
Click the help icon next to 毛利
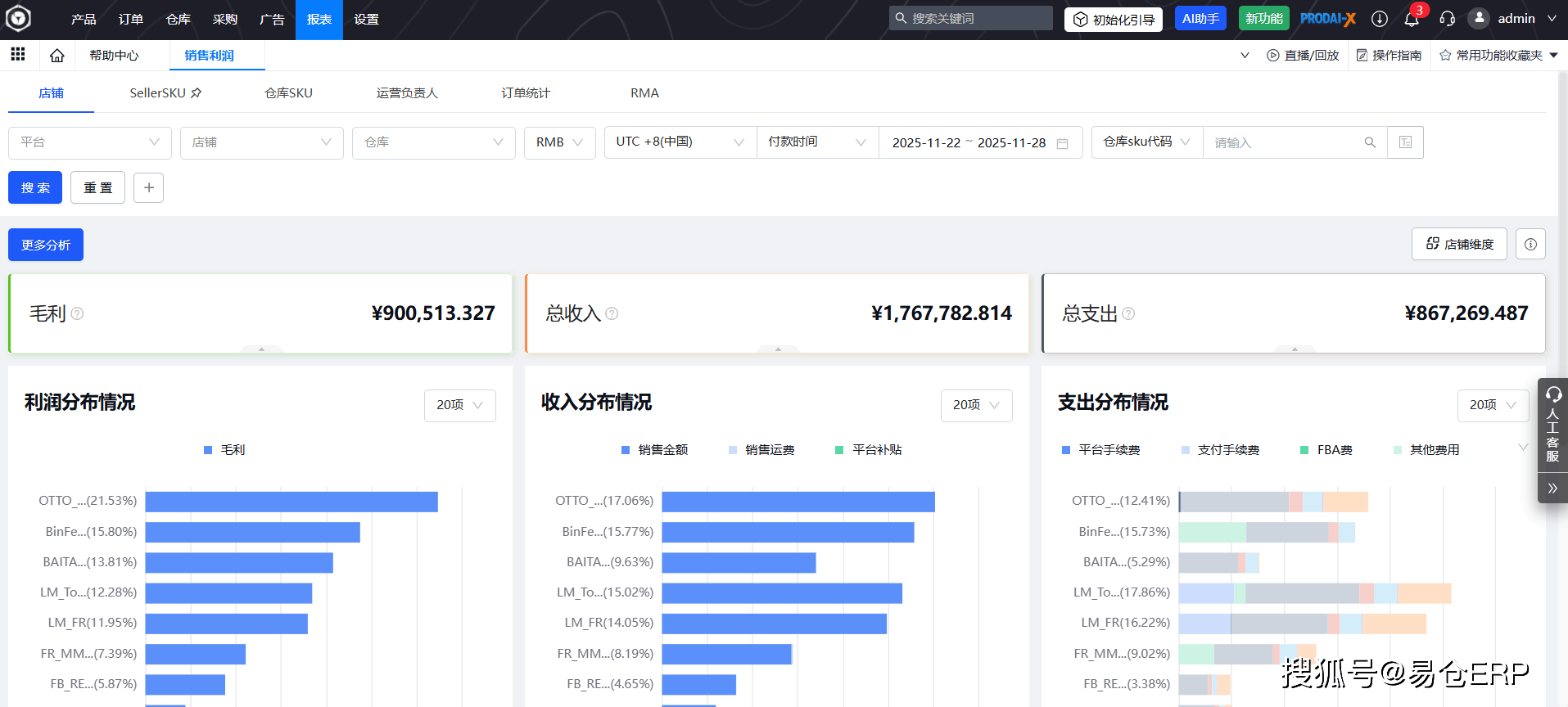[77, 313]
